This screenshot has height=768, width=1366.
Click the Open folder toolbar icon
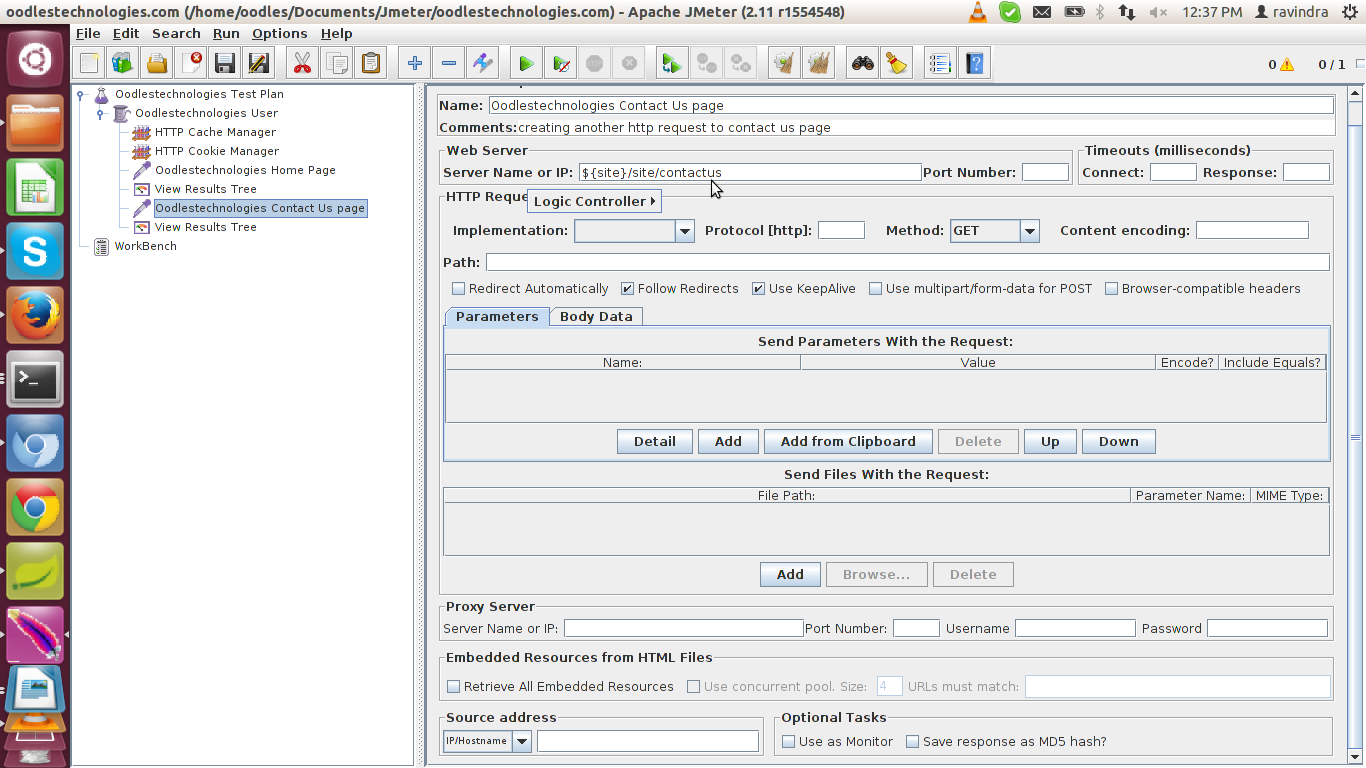[x=157, y=64]
